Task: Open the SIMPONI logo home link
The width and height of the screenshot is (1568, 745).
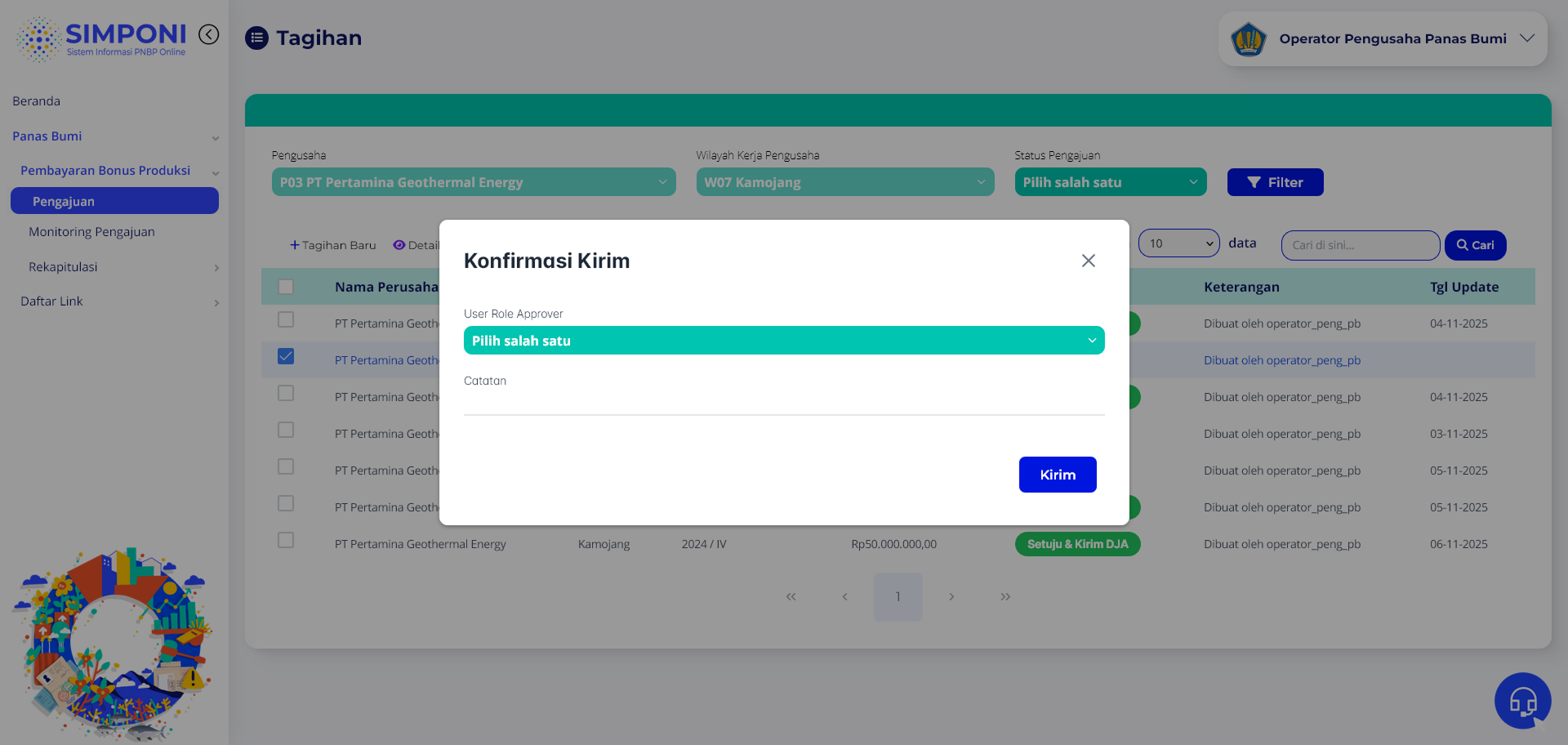Action: click(x=101, y=38)
